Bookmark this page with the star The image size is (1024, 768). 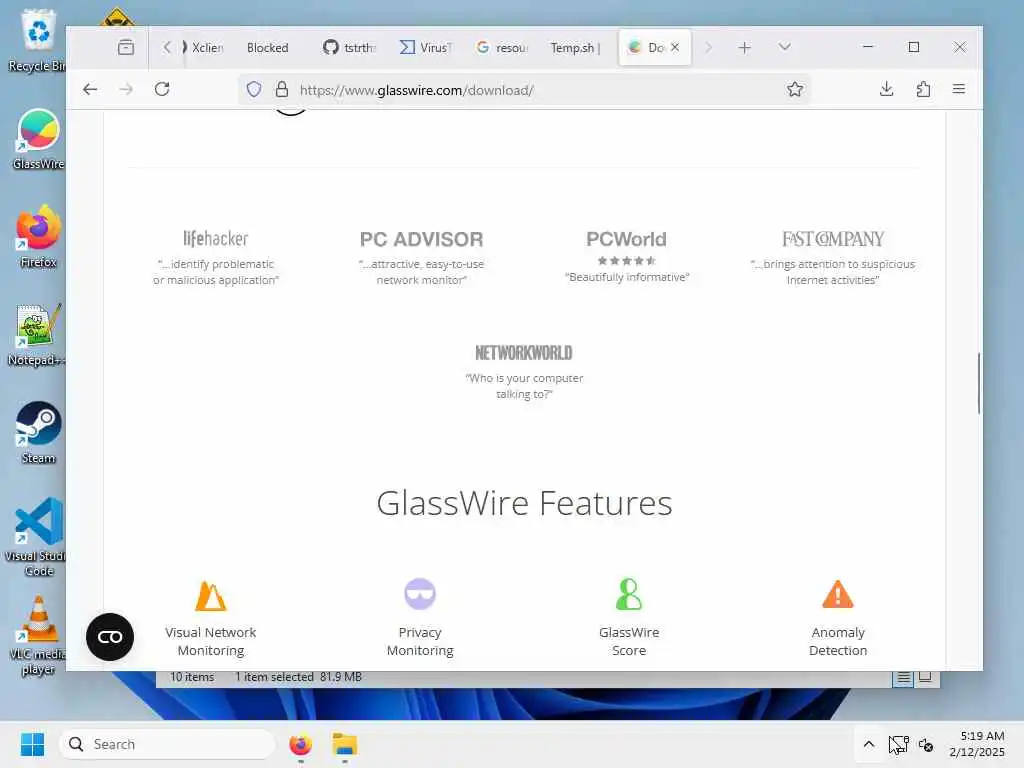point(795,89)
